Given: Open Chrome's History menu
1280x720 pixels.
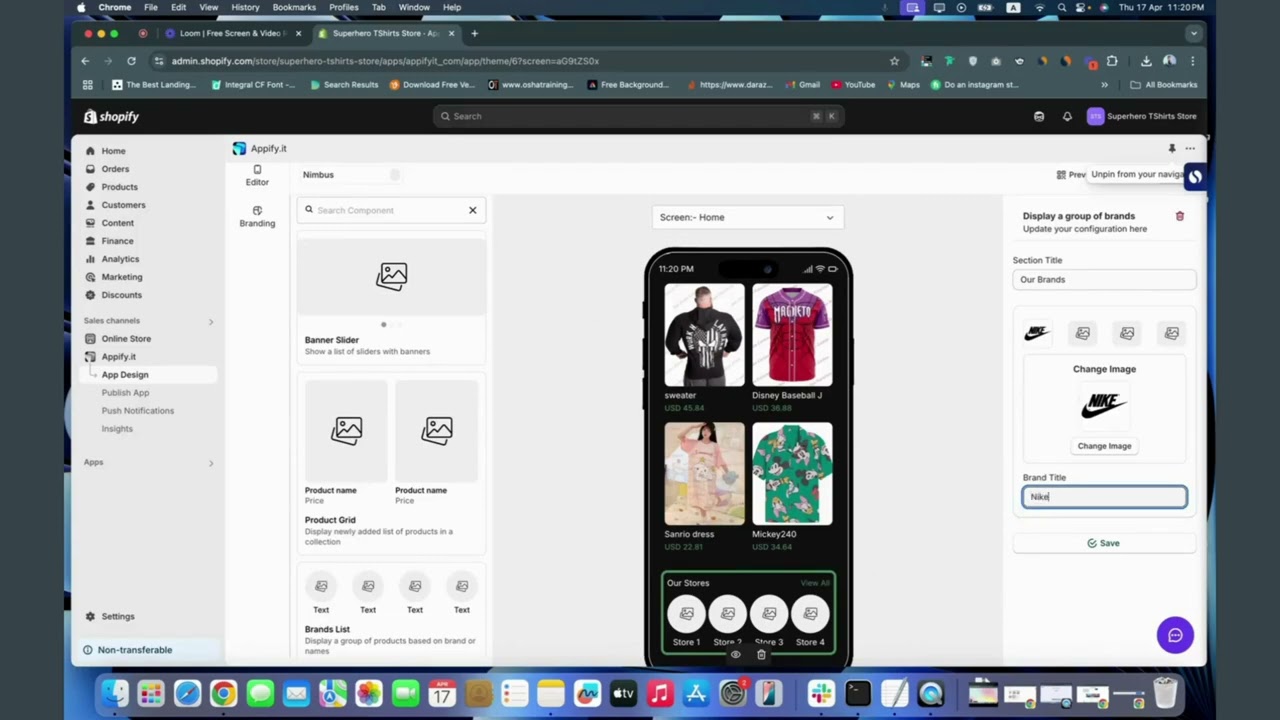Looking at the screenshot, I should (245, 7).
